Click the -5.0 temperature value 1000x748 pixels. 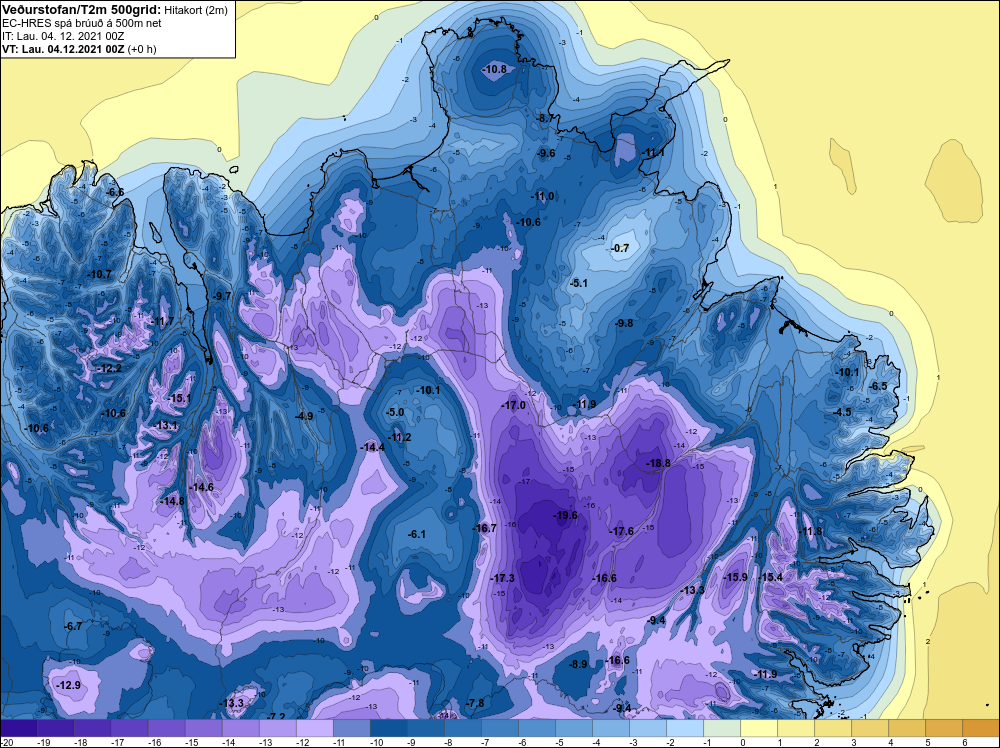pyautogui.click(x=395, y=413)
